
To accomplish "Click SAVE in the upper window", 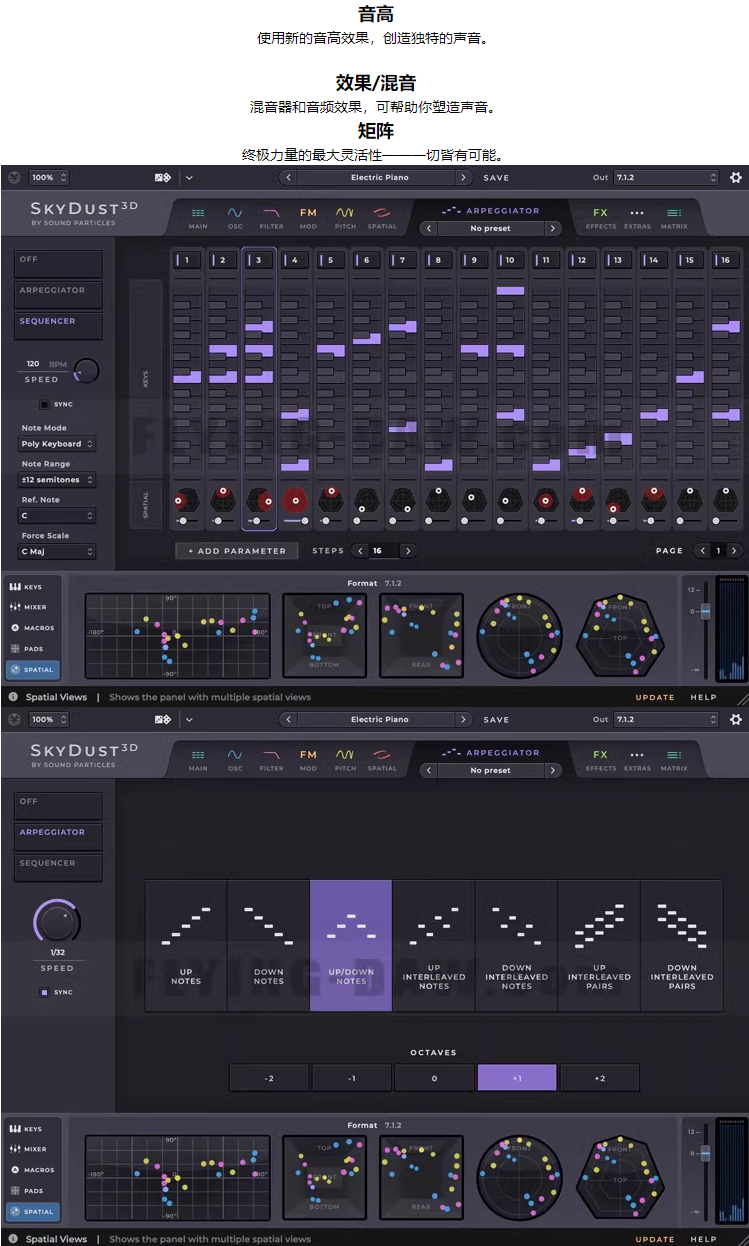I will pyautogui.click(x=496, y=177).
